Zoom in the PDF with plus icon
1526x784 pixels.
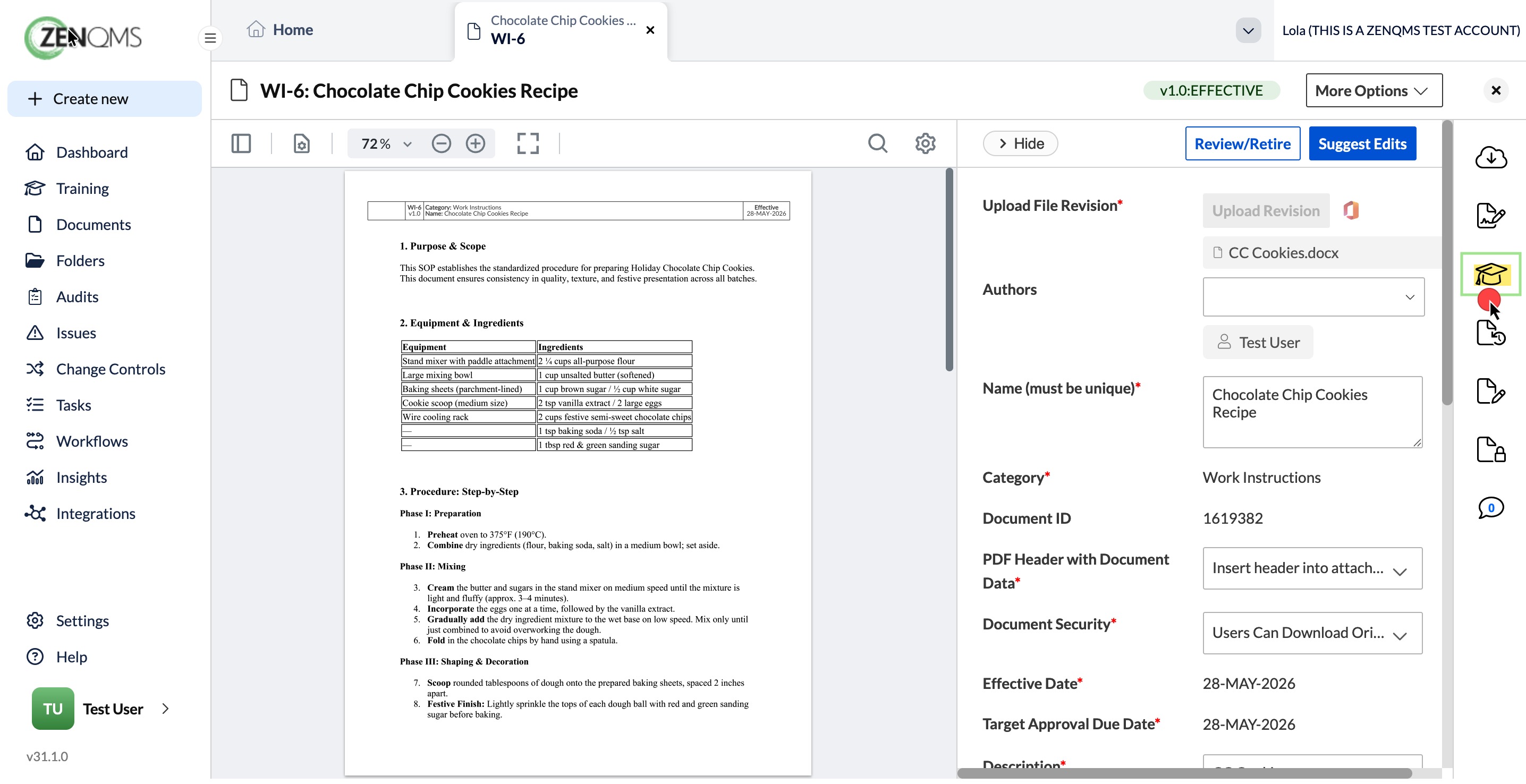(x=475, y=143)
